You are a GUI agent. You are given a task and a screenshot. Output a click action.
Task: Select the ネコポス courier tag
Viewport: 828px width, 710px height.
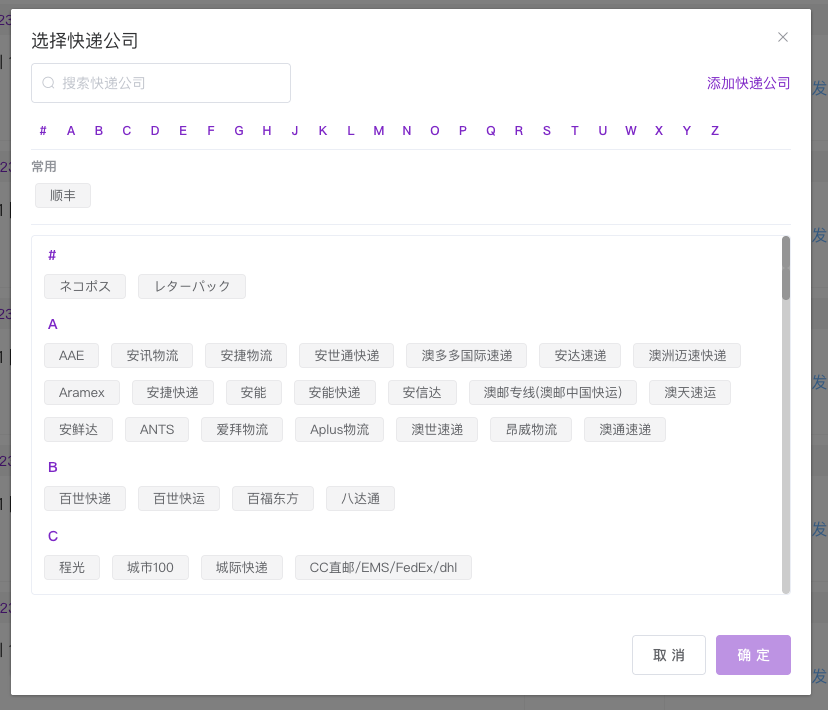(x=85, y=286)
